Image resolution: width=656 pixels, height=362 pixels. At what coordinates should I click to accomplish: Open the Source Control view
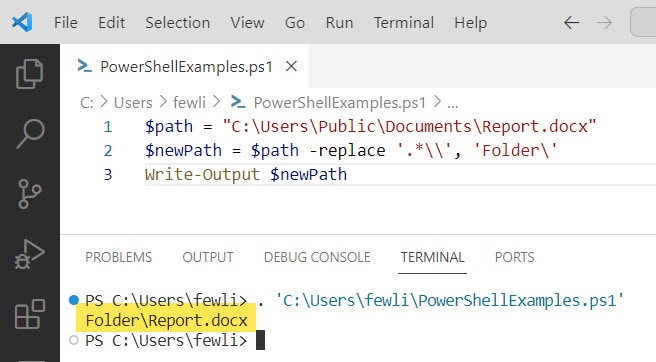pyautogui.click(x=30, y=194)
